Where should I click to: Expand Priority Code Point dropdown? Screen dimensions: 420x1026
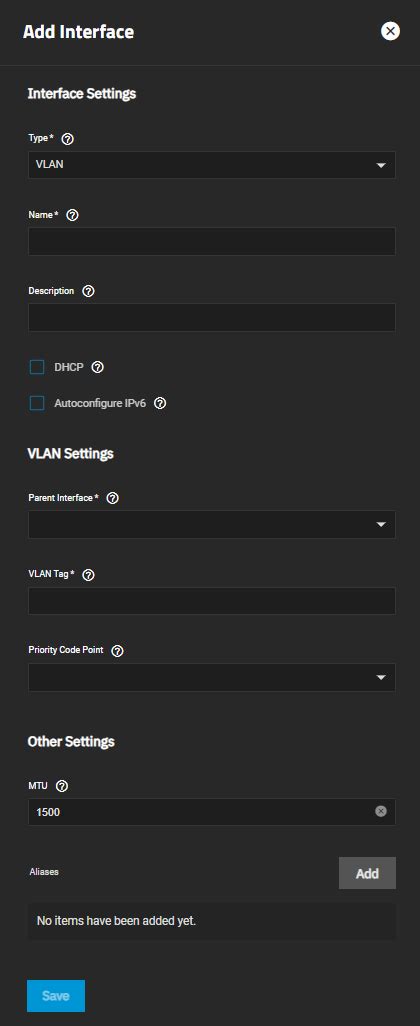click(212, 677)
